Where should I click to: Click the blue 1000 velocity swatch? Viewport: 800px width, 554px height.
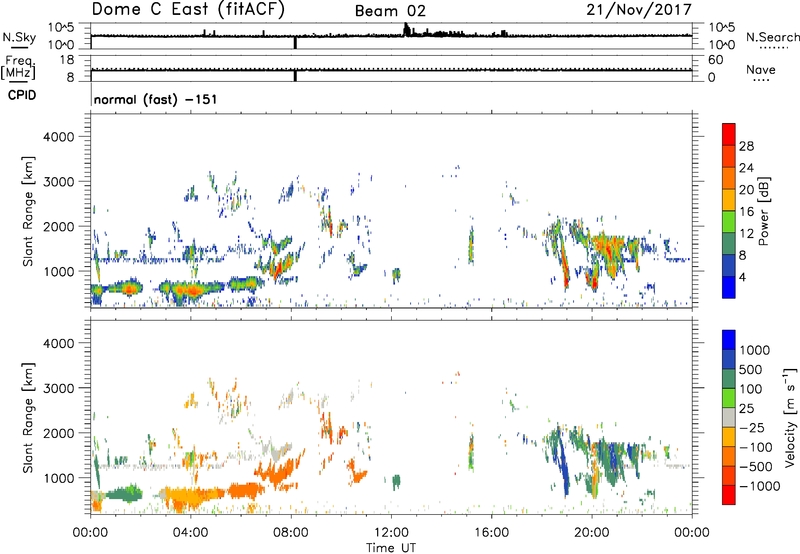[729, 340]
